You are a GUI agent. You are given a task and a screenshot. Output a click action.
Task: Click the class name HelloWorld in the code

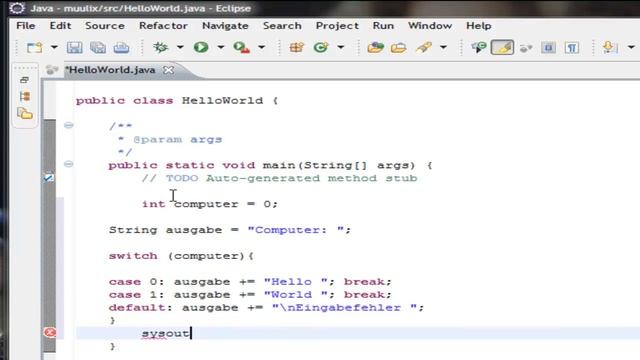click(222, 100)
